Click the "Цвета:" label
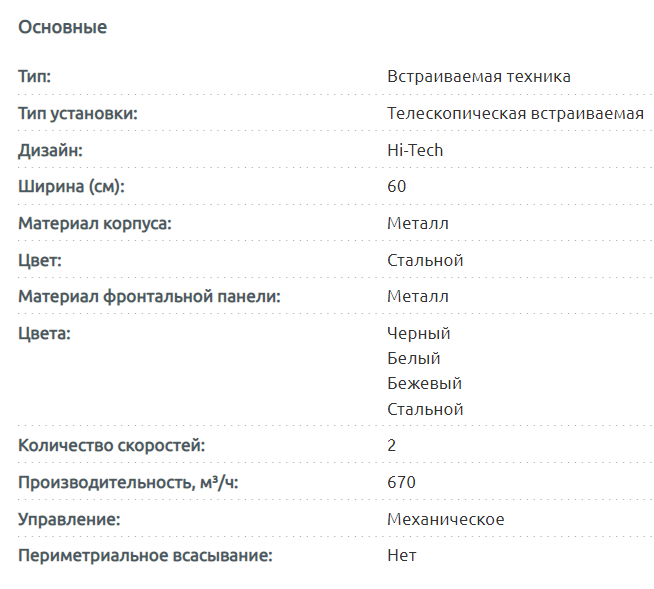Viewport: 654px width, 589px height. coord(45,333)
